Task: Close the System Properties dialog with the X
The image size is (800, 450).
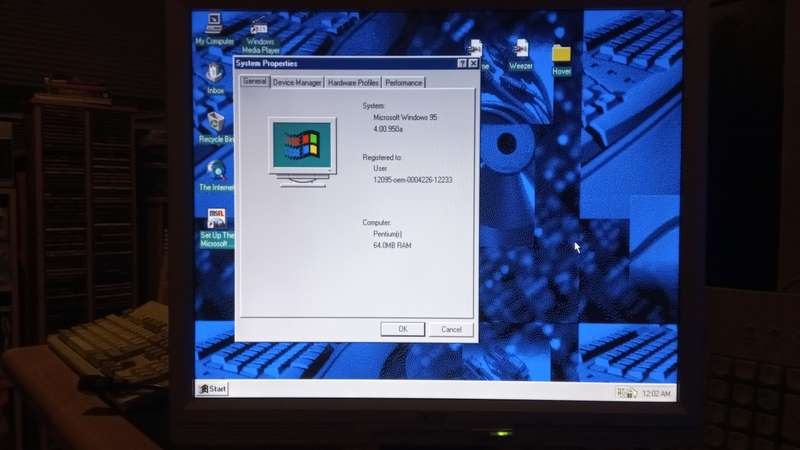Action: click(473, 63)
